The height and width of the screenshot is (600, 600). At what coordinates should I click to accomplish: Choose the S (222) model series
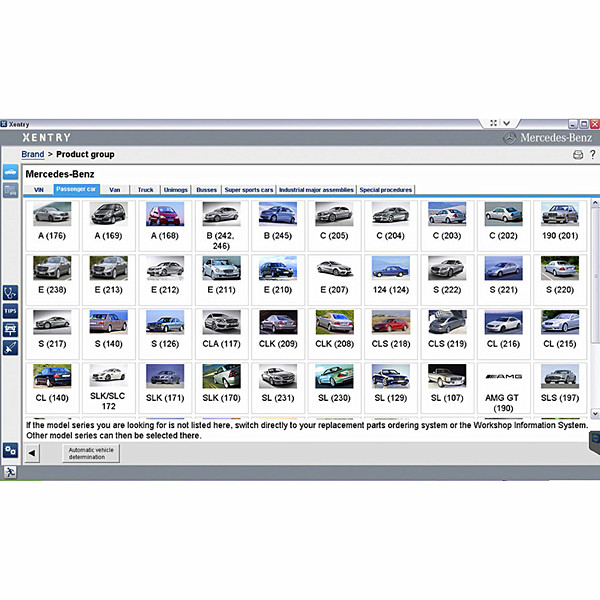pyautogui.click(x=447, y=280)
